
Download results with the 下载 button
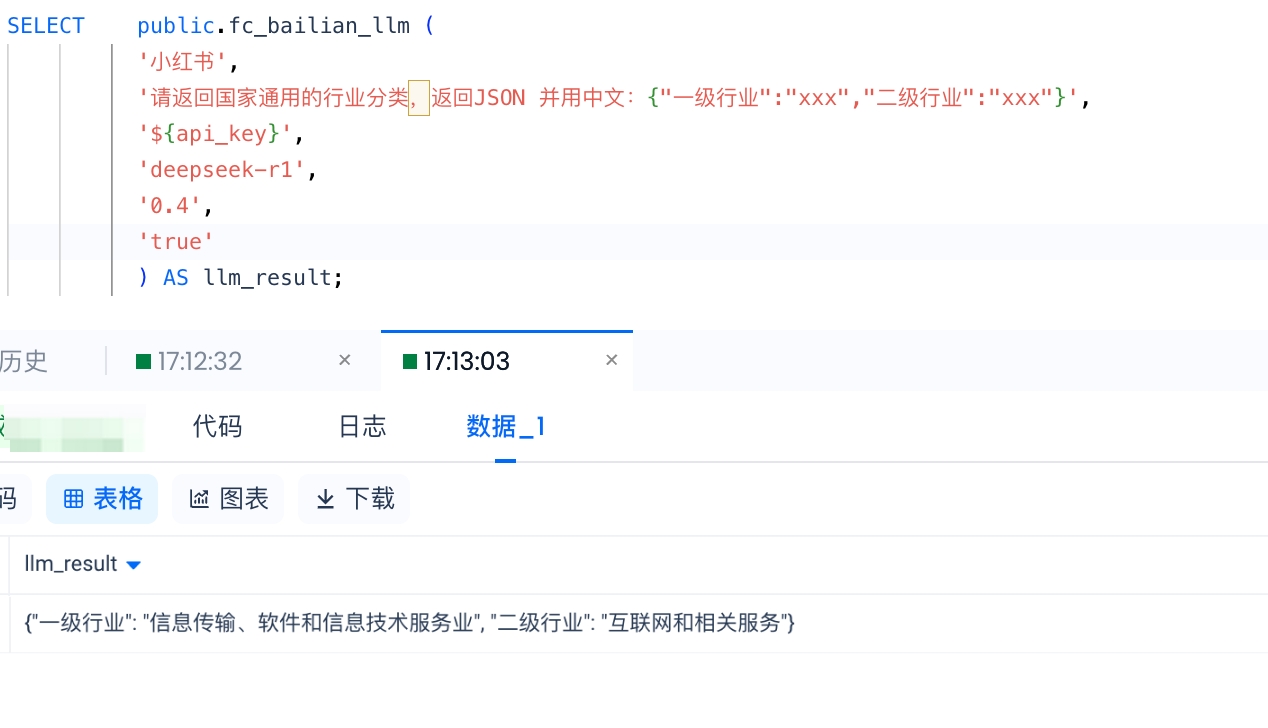(x=355, y=499)
